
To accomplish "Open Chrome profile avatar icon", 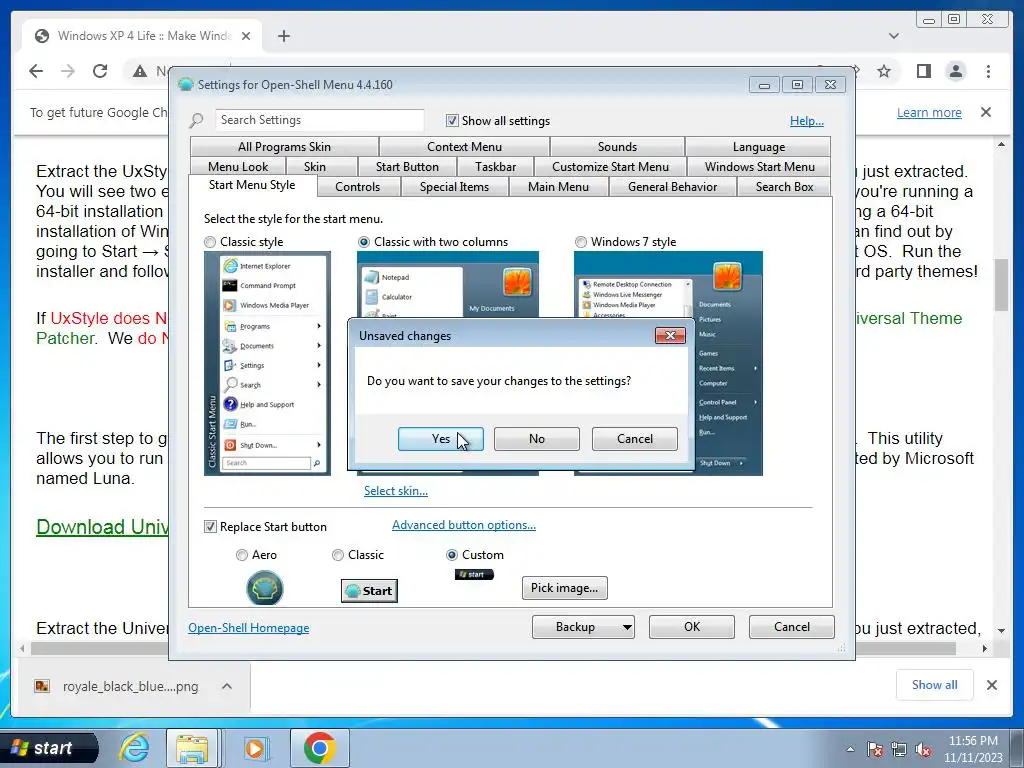I will point(955,71).
